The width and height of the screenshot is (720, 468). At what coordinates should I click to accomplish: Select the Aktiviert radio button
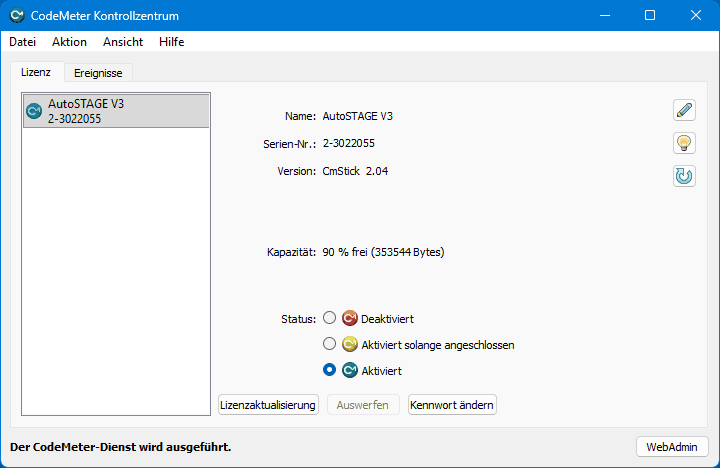click(x=329, y=370)
